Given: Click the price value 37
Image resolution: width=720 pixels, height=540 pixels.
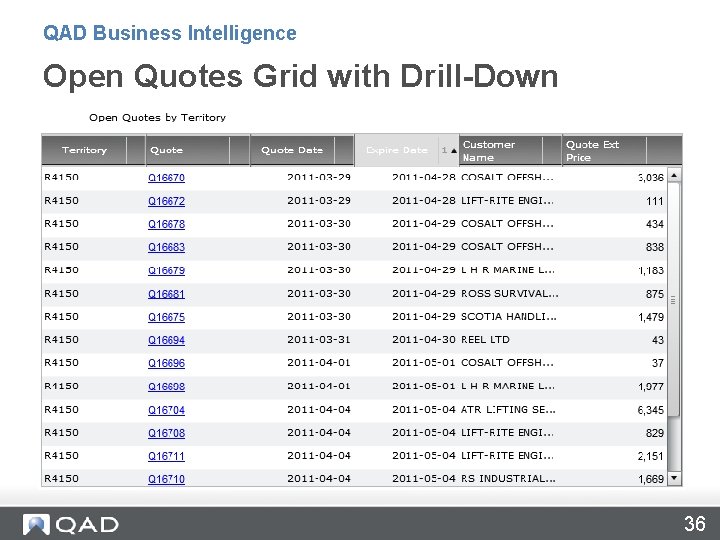Looking at the screenshot, I should [x=658, y=363].
